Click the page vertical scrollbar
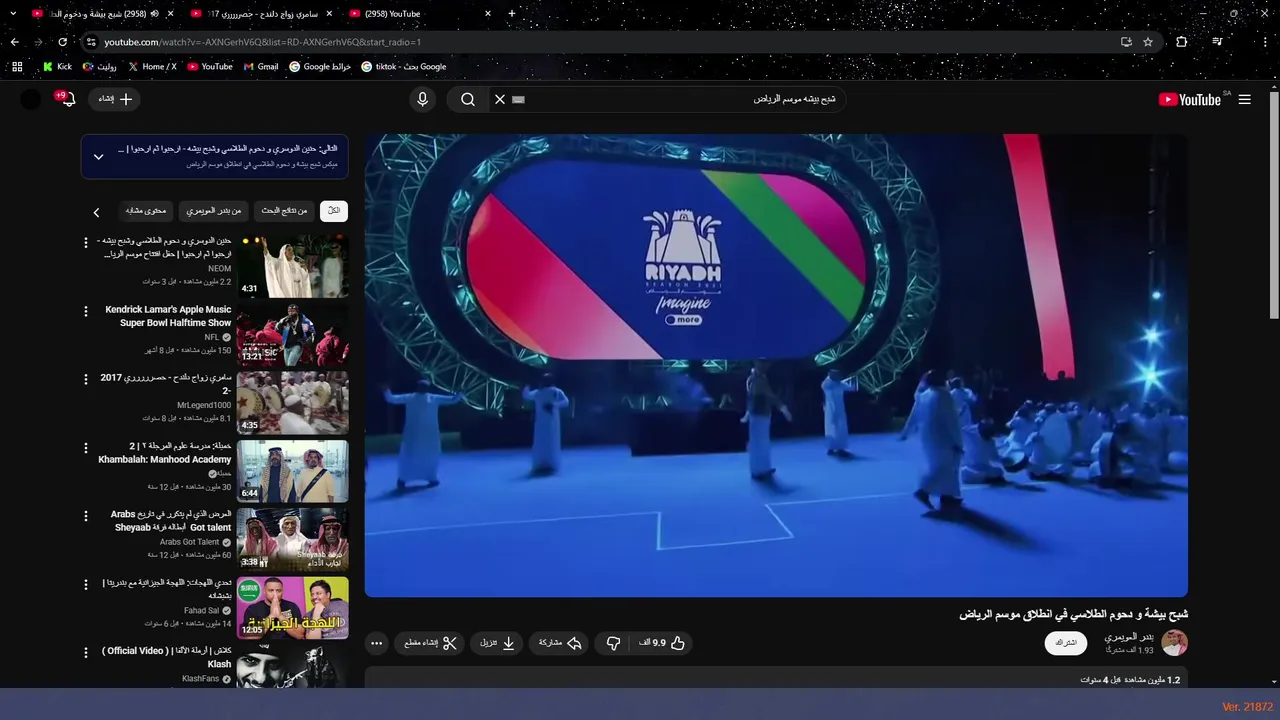This screenshot has width=1280, height=720. [1274, 205]
